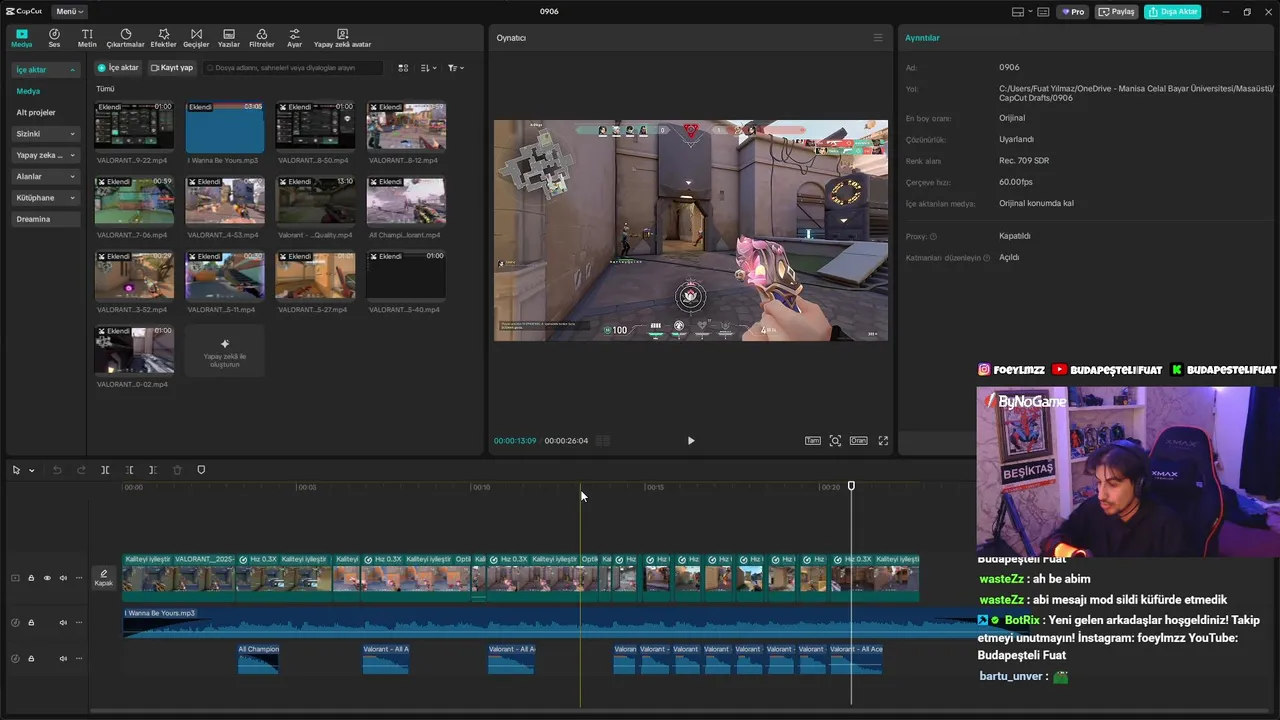This screenshot has width=1280, height=720.
Task: Switch to the Ses audio tab
Action: coord(54,38)
